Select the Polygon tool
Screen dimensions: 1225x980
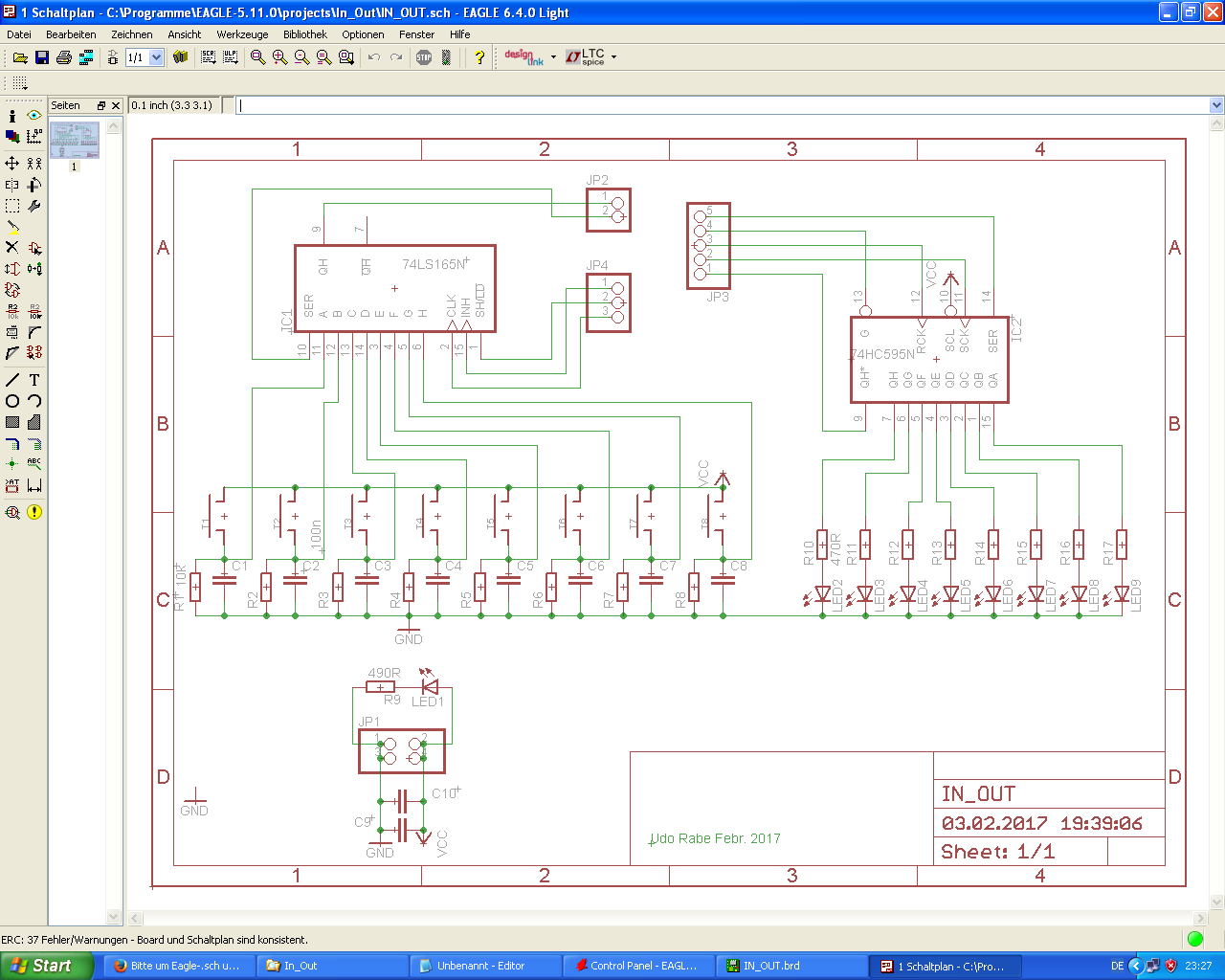click(x=34, y=422)
